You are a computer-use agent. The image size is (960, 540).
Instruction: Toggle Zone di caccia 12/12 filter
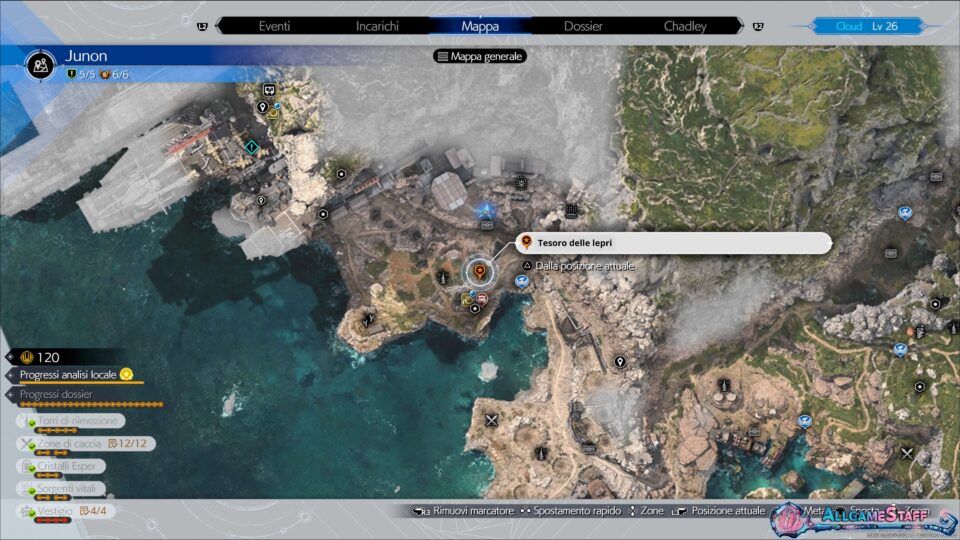click(86, 444)
